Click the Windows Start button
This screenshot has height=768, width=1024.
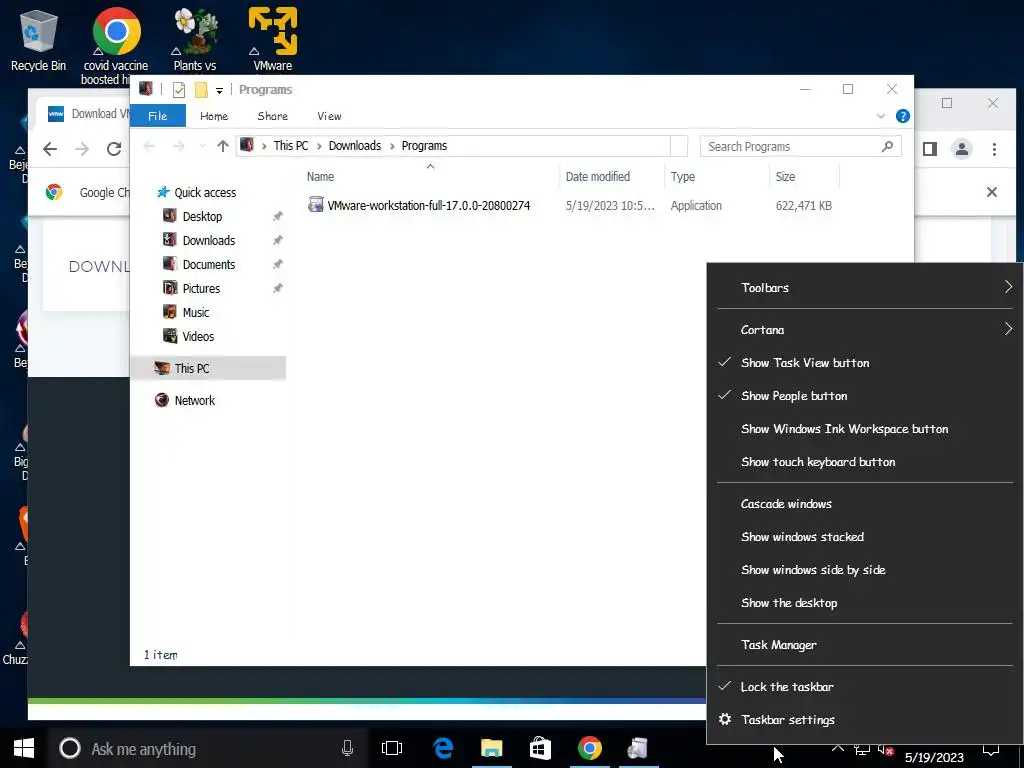pos(24,748)
